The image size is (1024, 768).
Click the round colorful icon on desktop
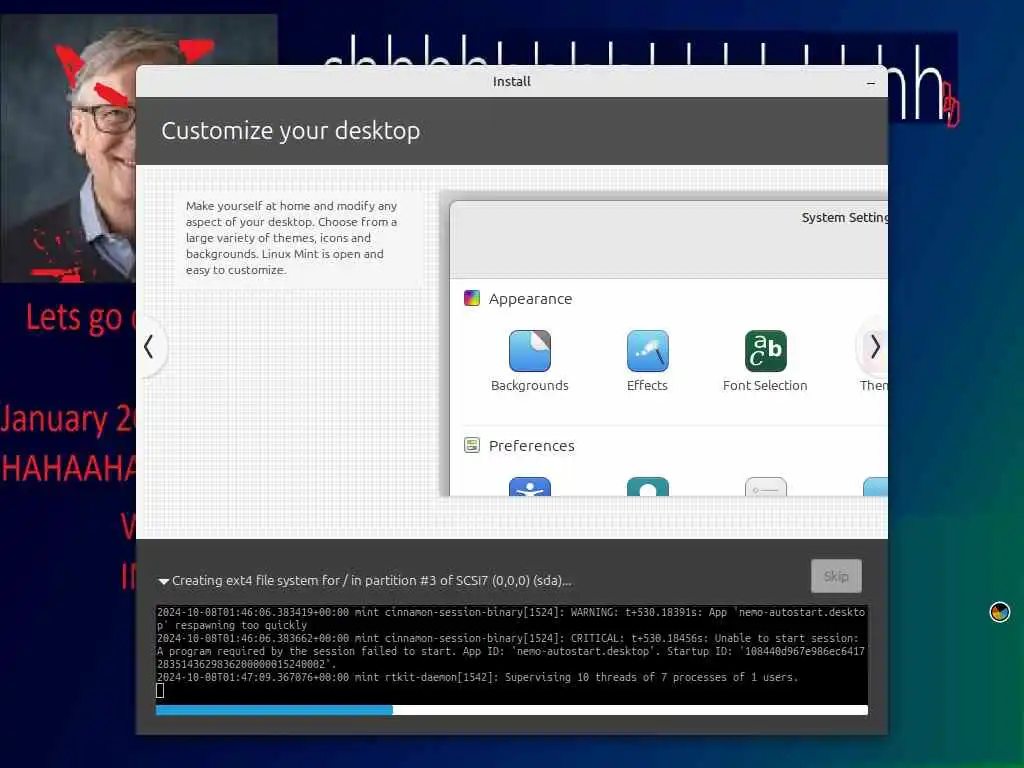(x=1000, y=612)
